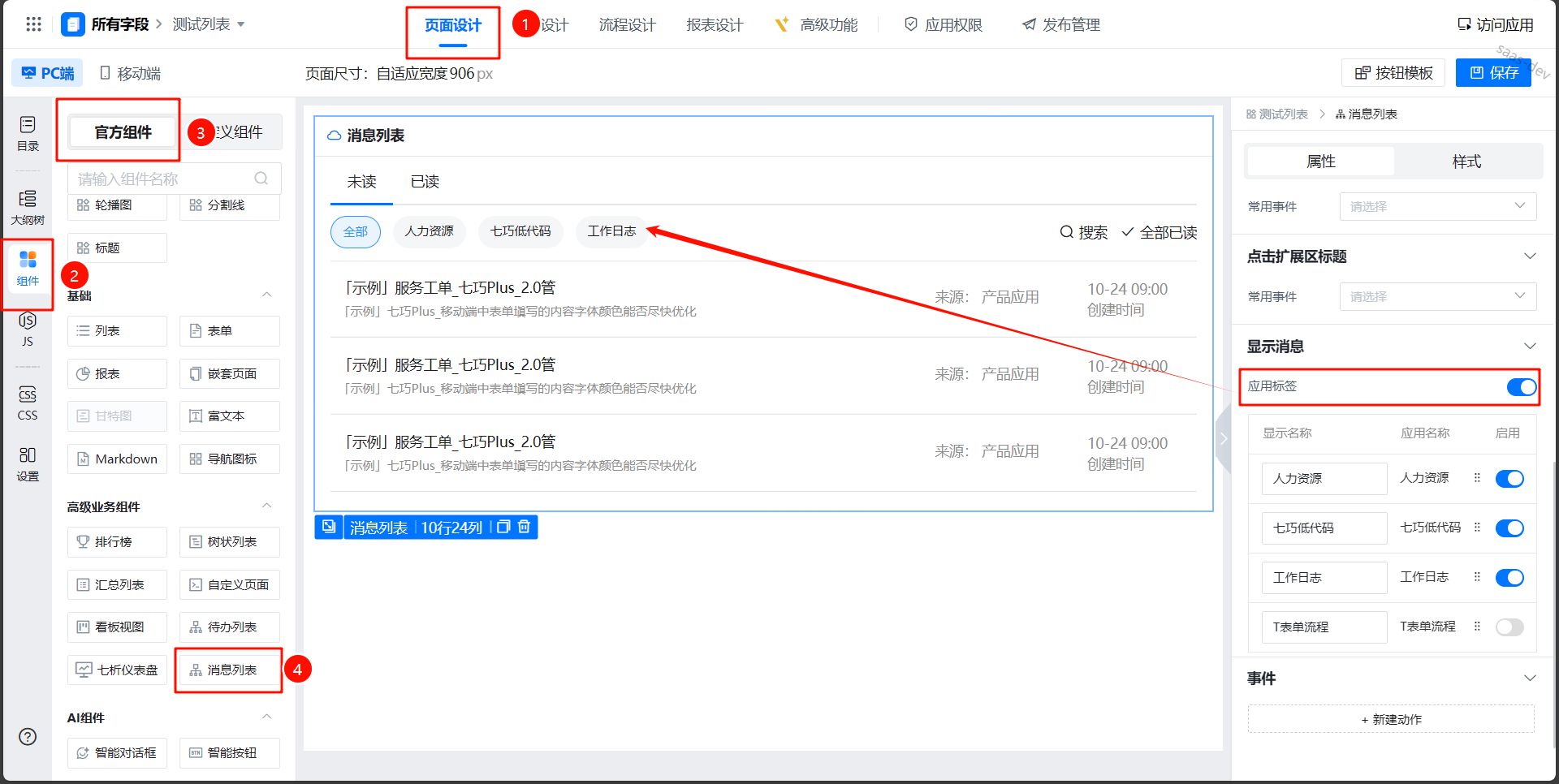The width and height of the screenshot is (1559, 784).
Task: Switch to the 已读 tab
Action: (x=425, y=182)
